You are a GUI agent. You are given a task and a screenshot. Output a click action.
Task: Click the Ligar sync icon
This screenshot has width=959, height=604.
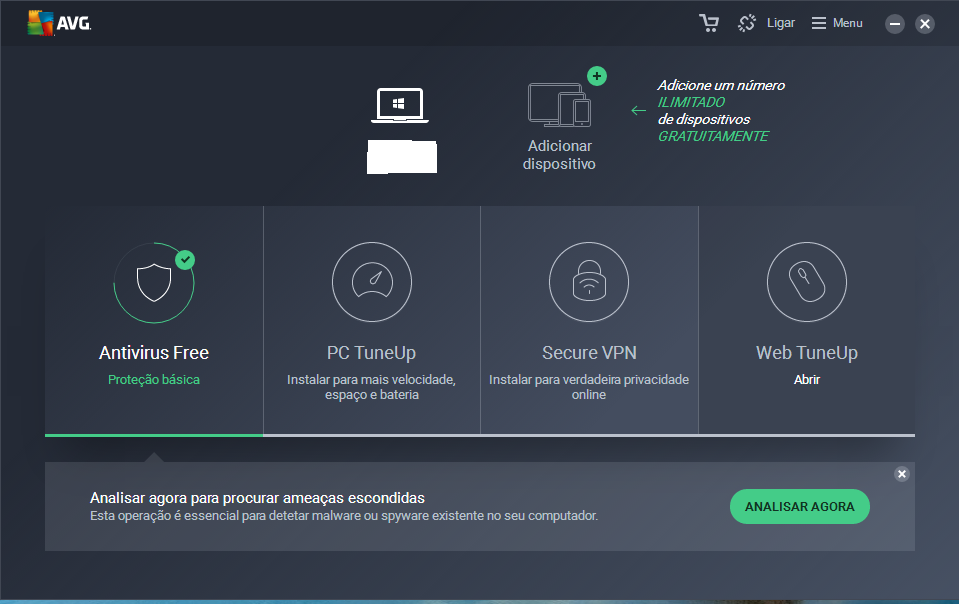pyautogui.click(x=747, y=23)
